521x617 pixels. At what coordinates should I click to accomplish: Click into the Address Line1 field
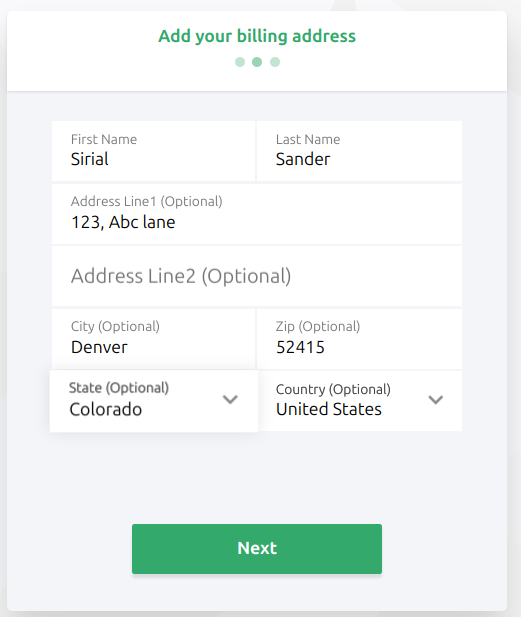[x=257, y=214]
